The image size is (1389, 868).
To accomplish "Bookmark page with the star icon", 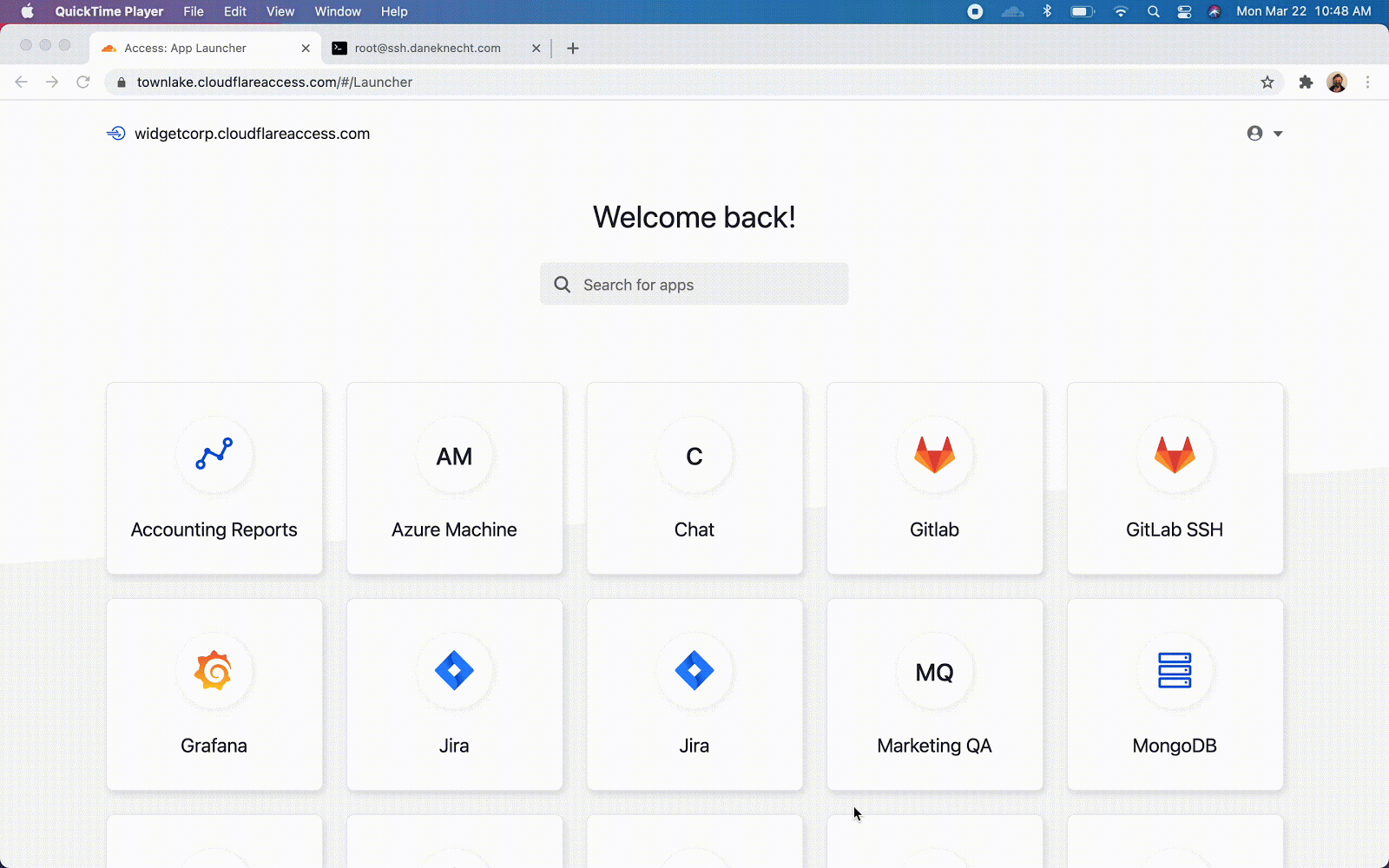I will click(1267, 82).
